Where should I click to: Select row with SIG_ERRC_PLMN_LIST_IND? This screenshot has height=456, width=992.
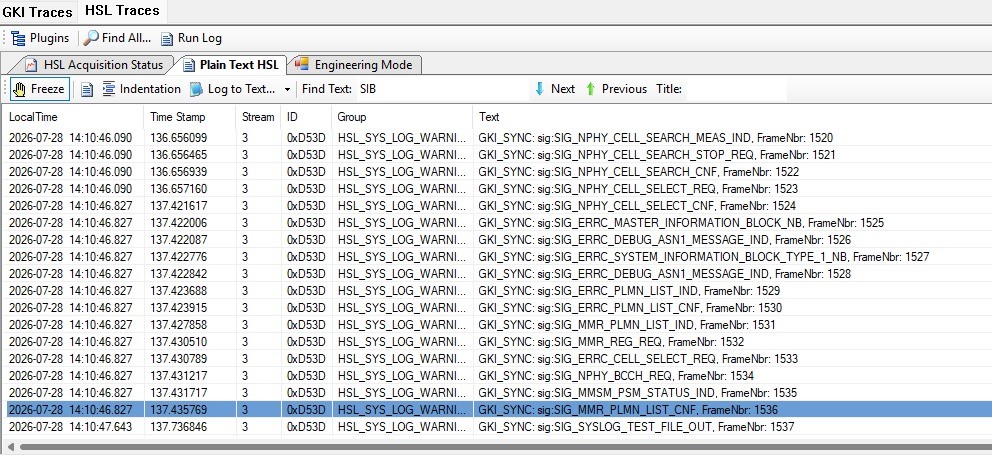[x=499, y=291]
